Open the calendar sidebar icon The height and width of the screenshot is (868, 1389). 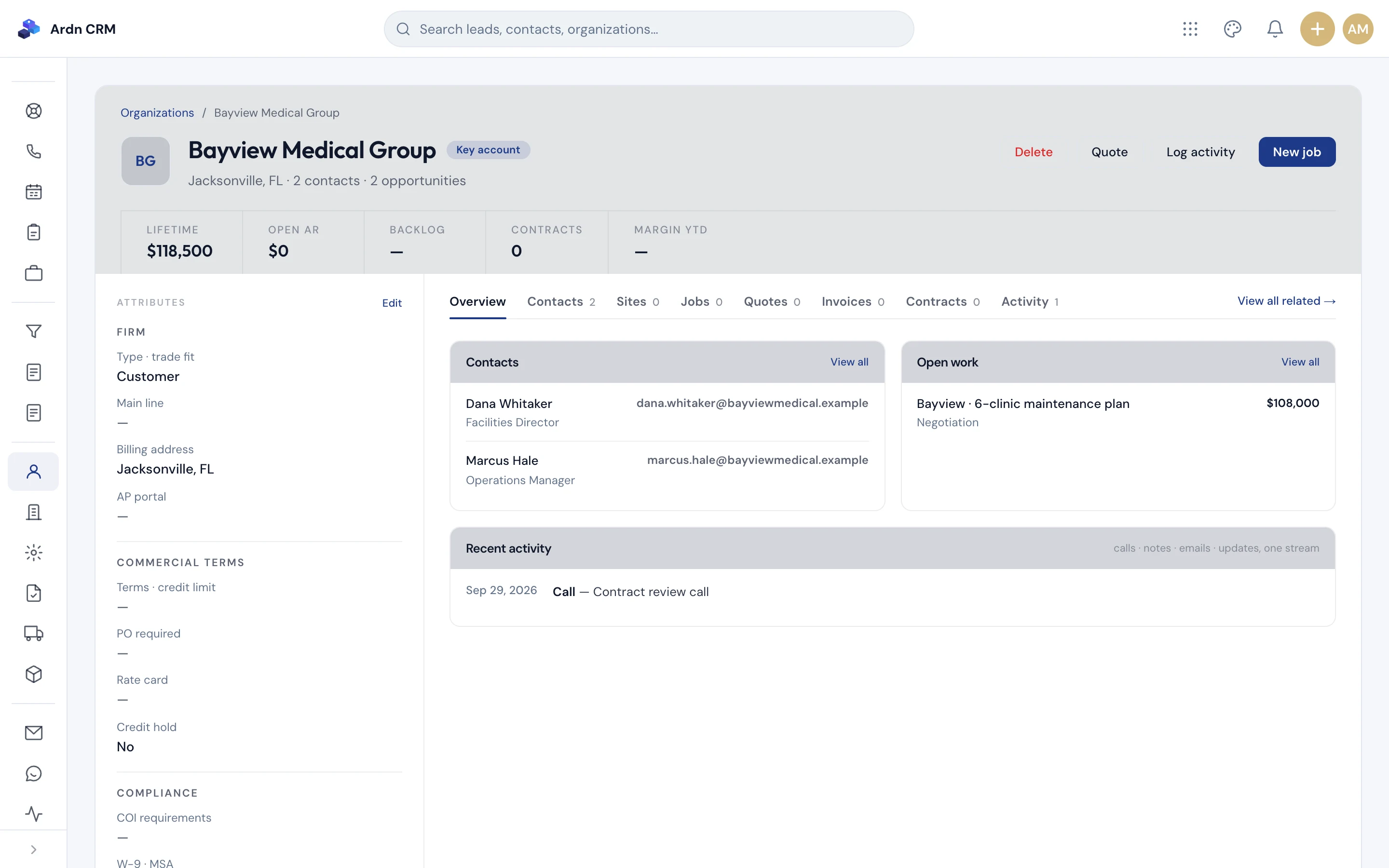point(33,192)
